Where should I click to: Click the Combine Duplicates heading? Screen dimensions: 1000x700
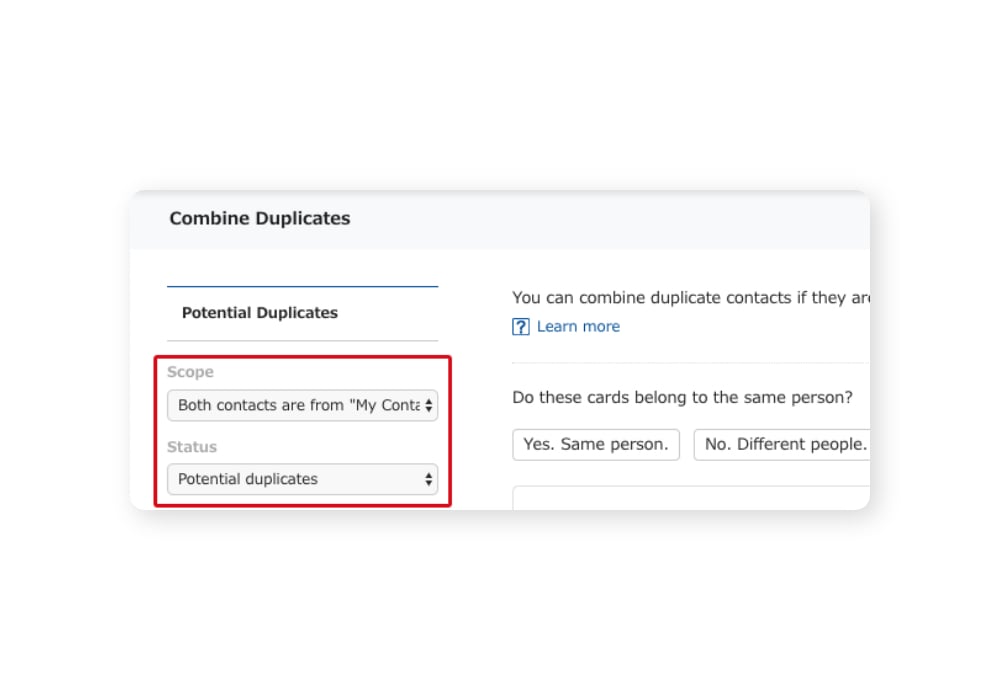point(260,219)
